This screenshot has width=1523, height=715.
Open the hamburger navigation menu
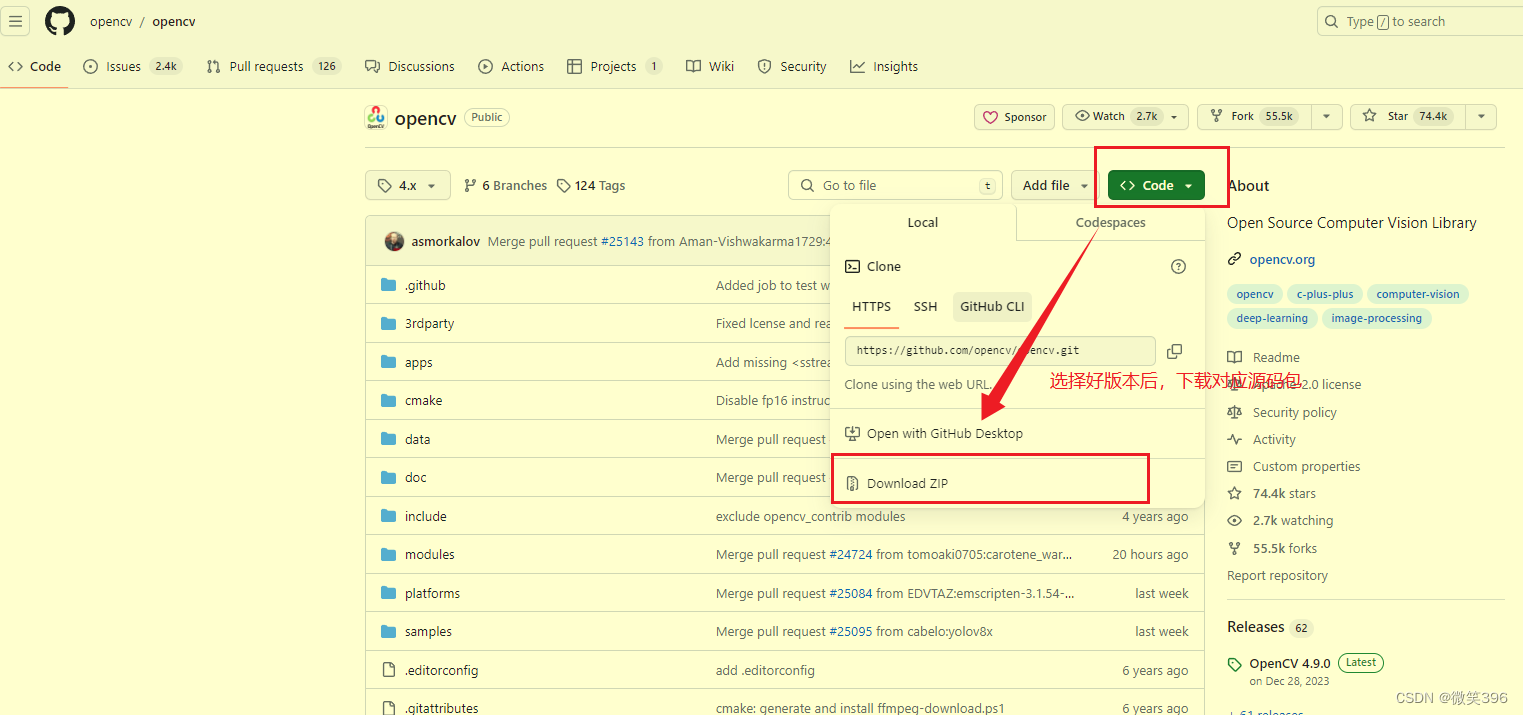[x=16, y=21]
